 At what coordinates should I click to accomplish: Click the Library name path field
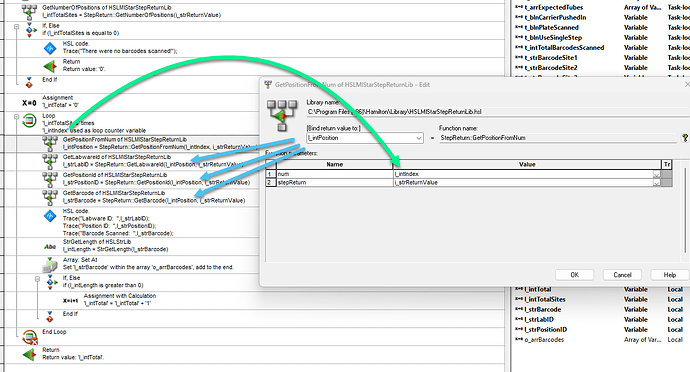(498, 112)
